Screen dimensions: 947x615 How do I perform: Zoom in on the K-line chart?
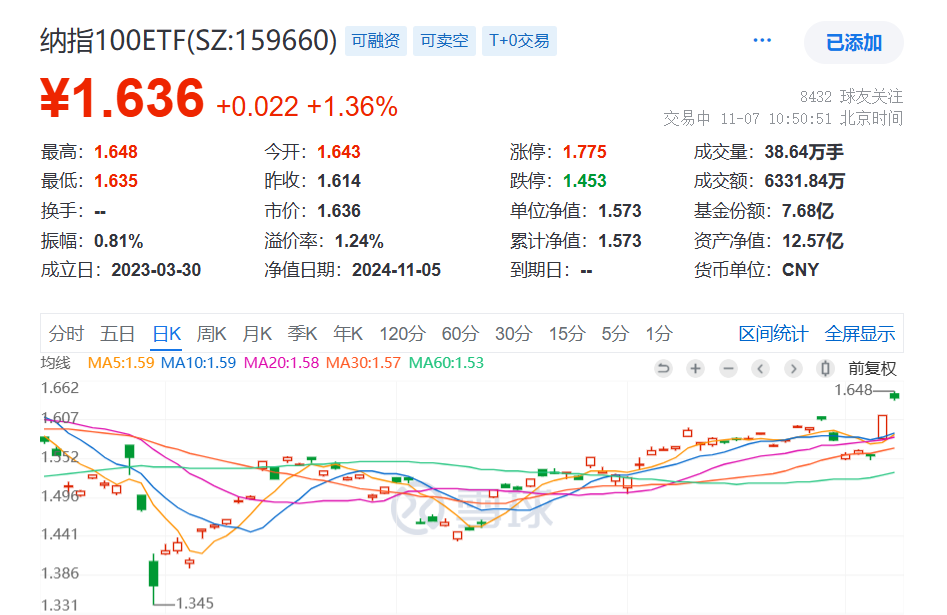(x=695, y=368)
